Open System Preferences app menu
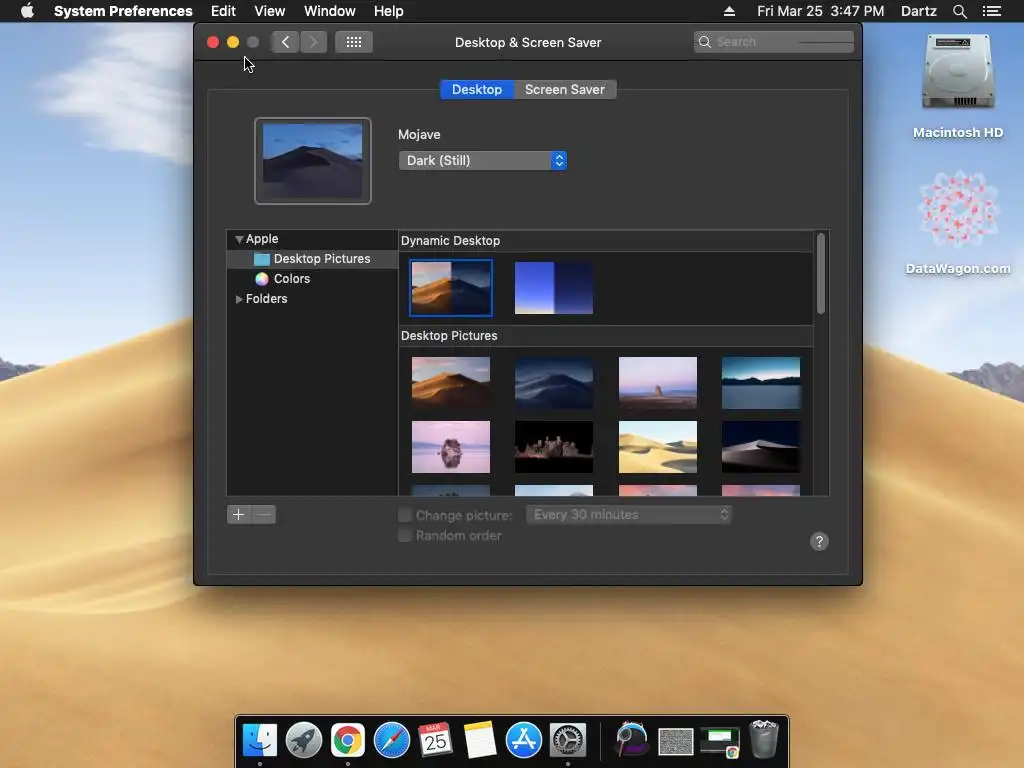Screen dimensions: 1024x768 click(x=123, y=11)
